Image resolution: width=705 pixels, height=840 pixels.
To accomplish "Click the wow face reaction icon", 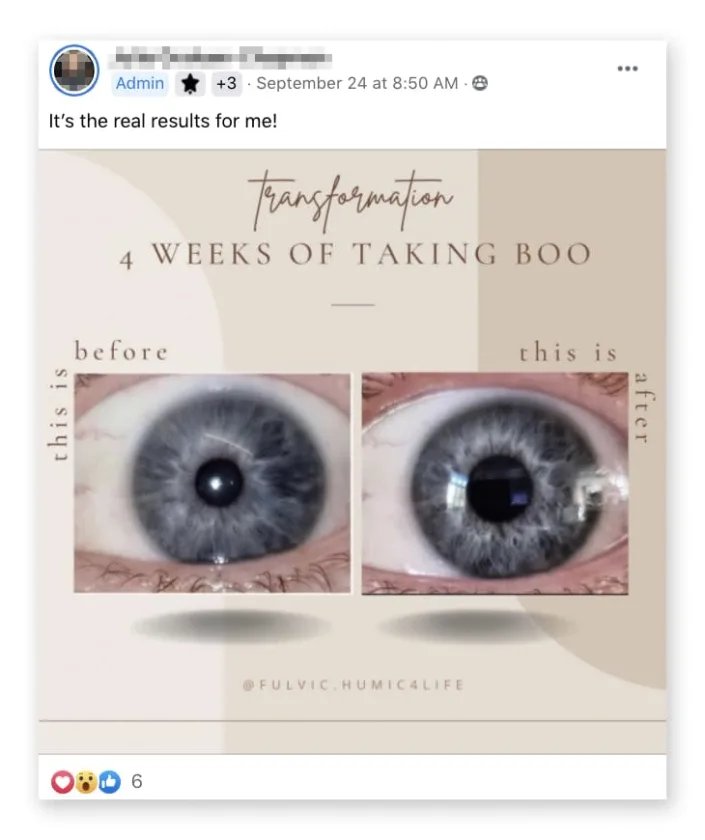I will (x=86, y=782).
